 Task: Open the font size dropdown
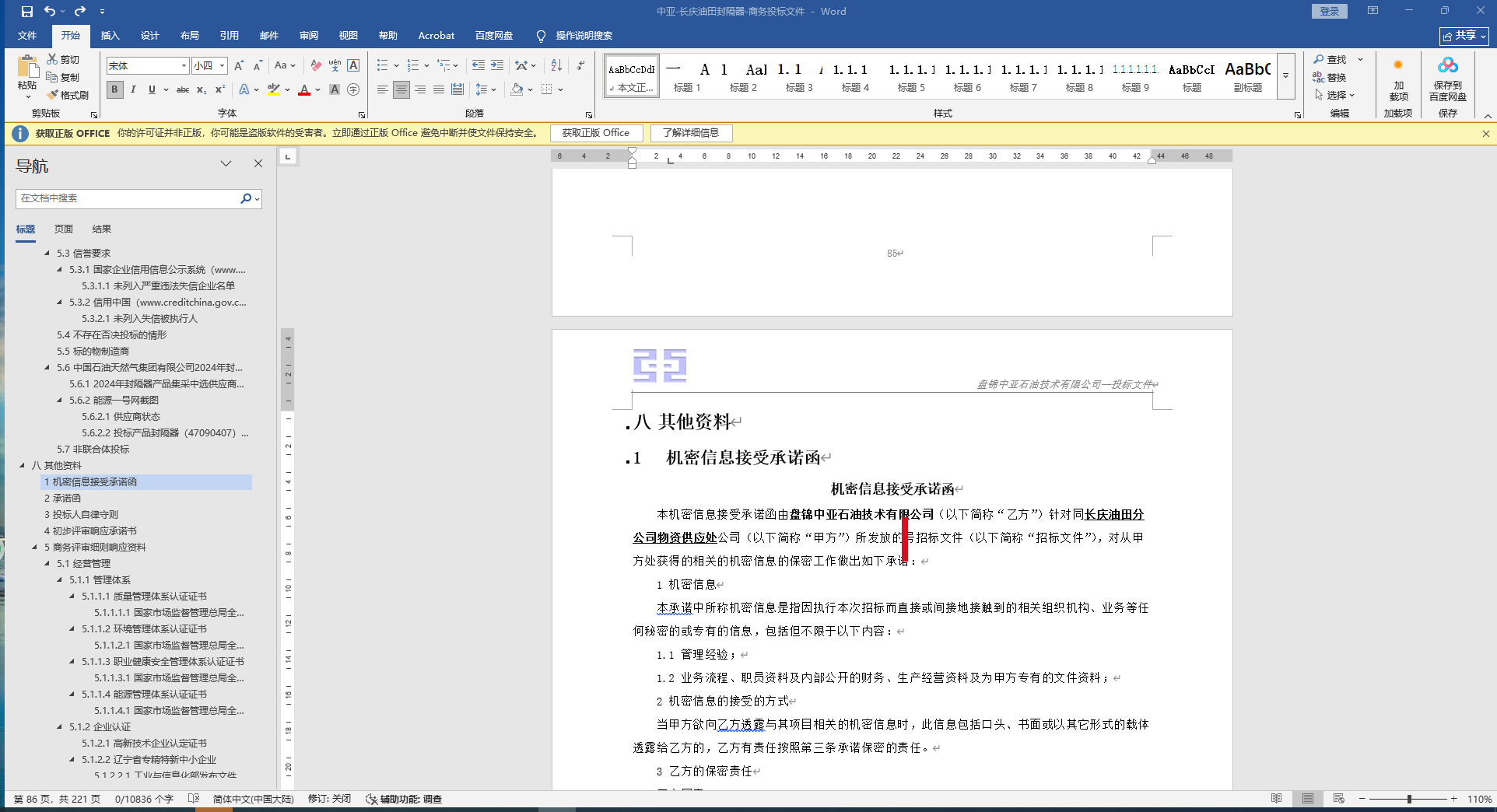222,66
